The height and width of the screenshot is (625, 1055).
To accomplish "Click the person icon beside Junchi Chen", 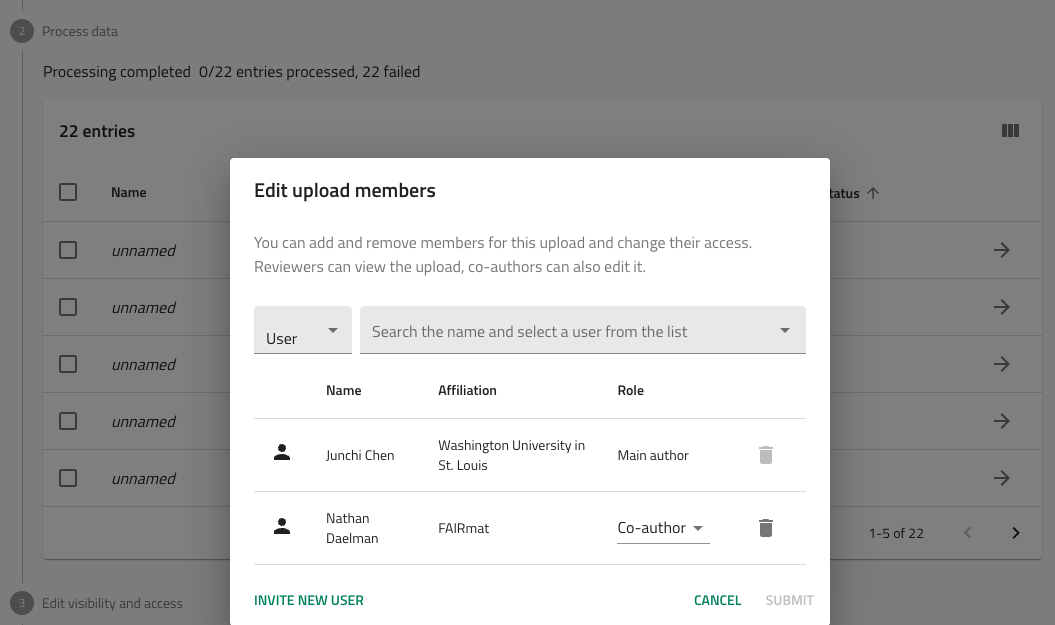I will [x=282, y=454].
